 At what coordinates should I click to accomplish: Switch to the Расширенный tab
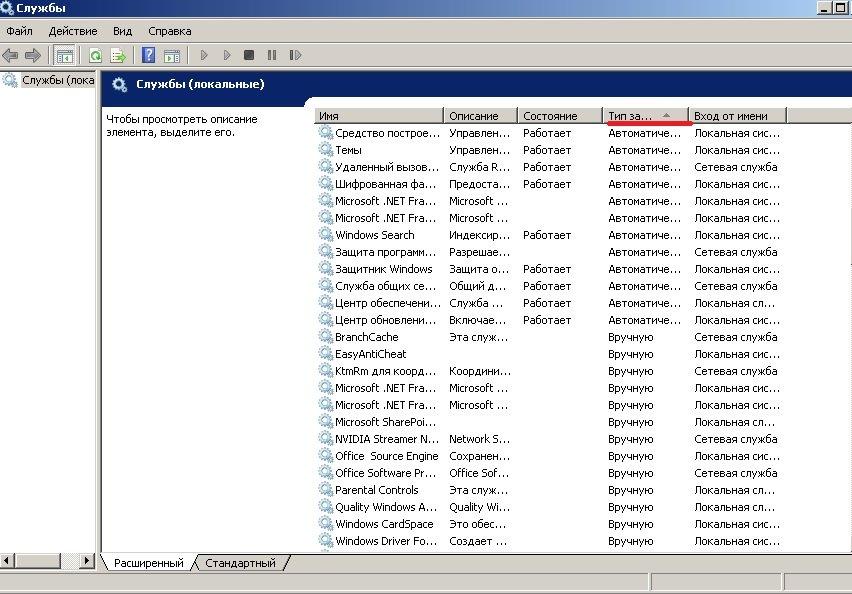[148, 563]
